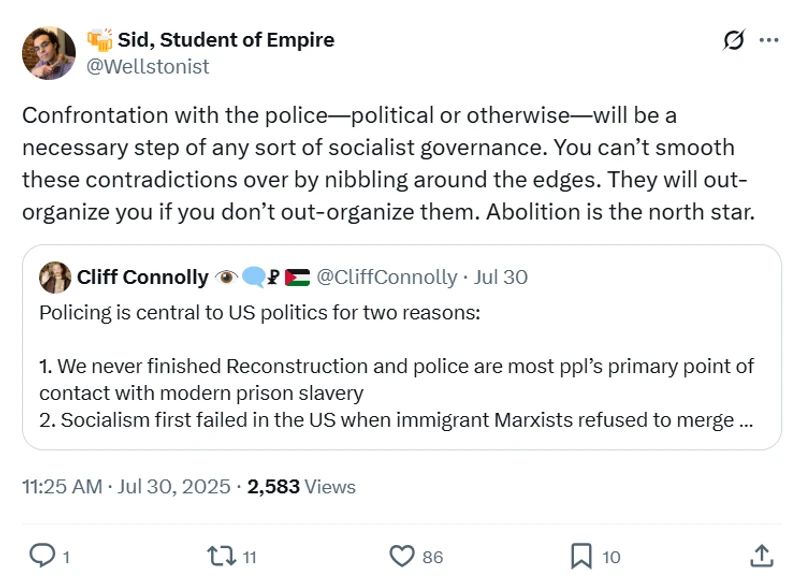Image resolution: width=800 pixels, height=582 pixels.
Task: Expand the truncated quoted tweet text
Action: pos(744,420)
